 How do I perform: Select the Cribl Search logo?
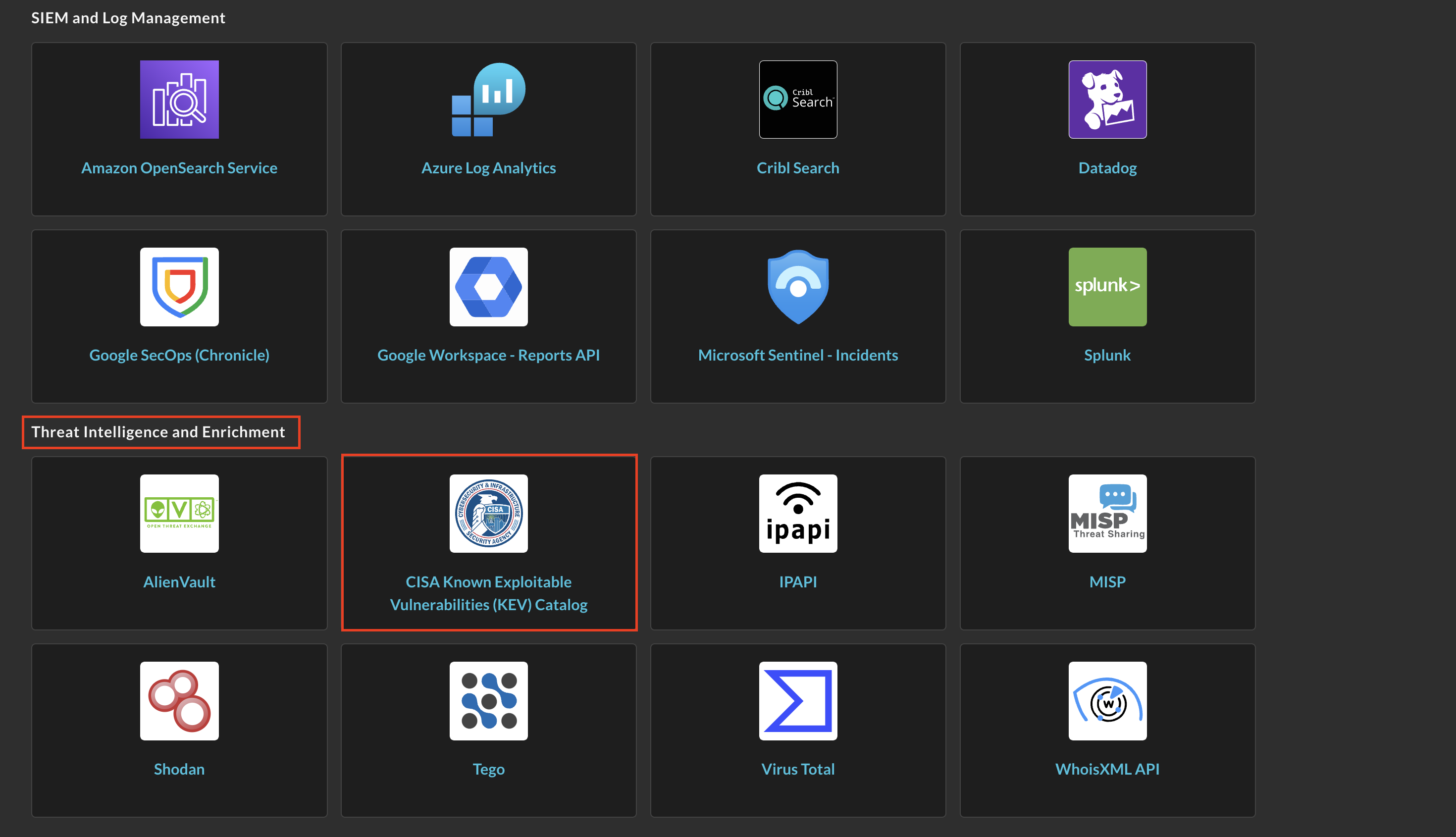tap(798, 100)
